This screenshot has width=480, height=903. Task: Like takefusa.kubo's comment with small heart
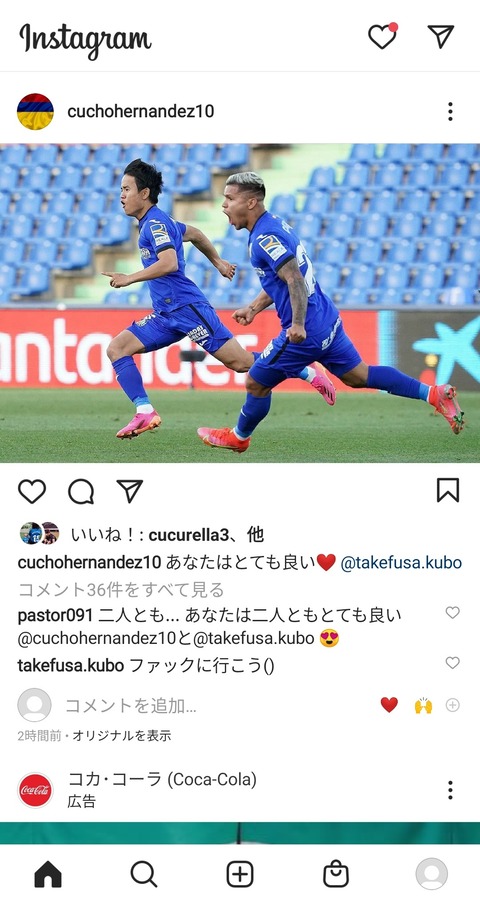(452, 662)
